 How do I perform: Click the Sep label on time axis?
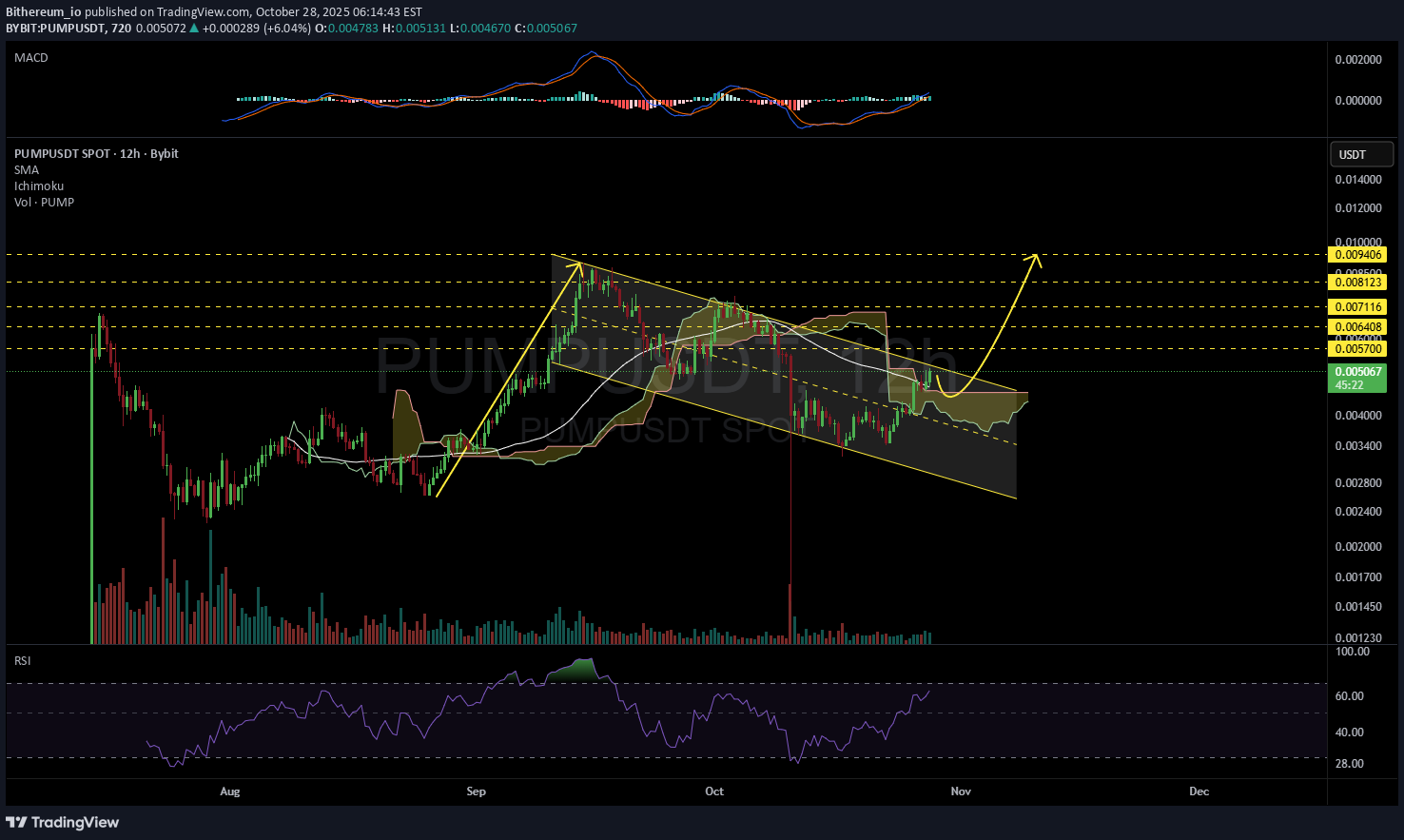(476, 791)
